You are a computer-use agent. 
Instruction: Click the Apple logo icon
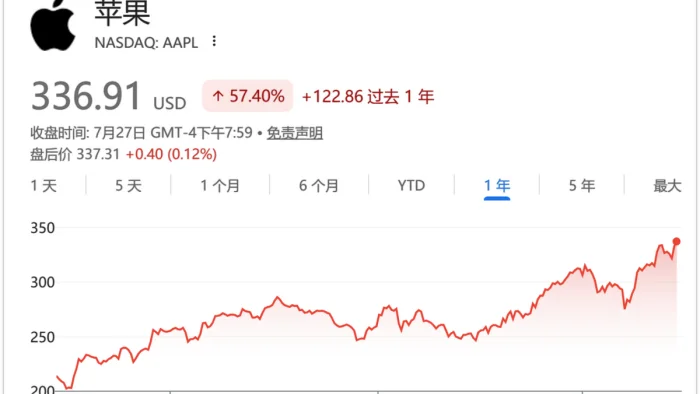(53, 25)
